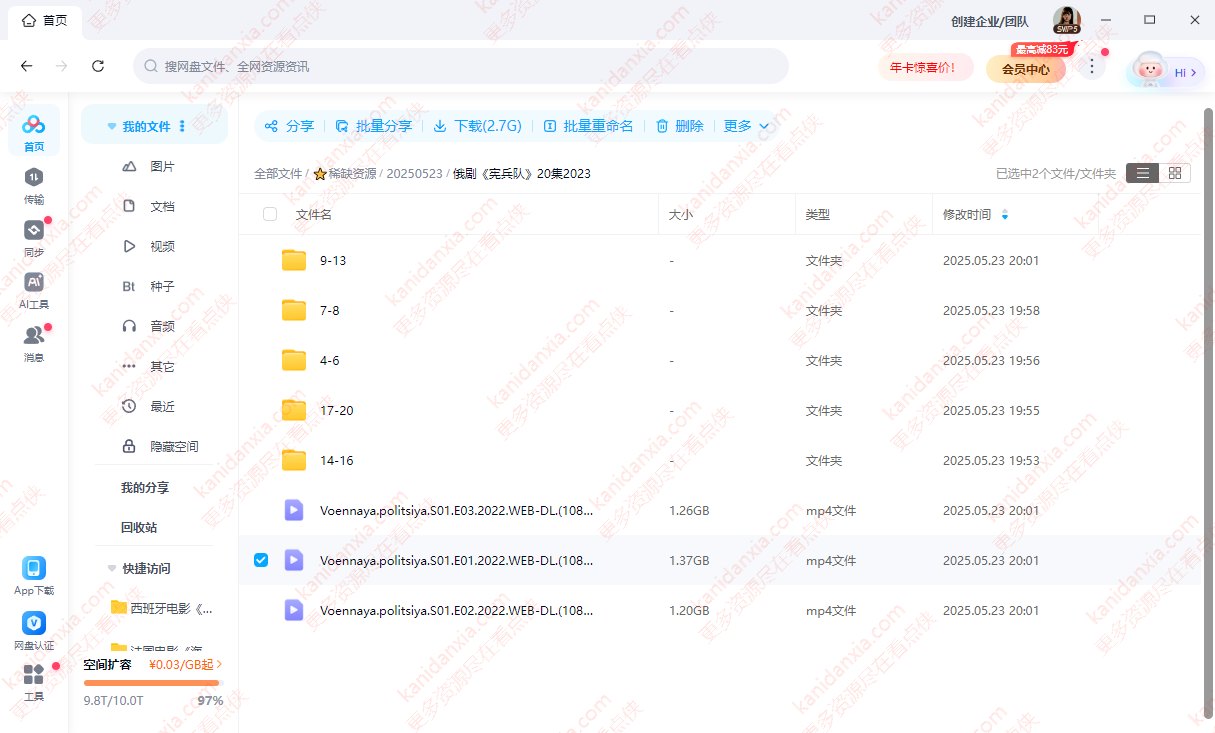Viewport: 1215px width, 733px height.
Task: Click the 会员中心 button
Action: pyautogui.click(x=1026, y=69)
